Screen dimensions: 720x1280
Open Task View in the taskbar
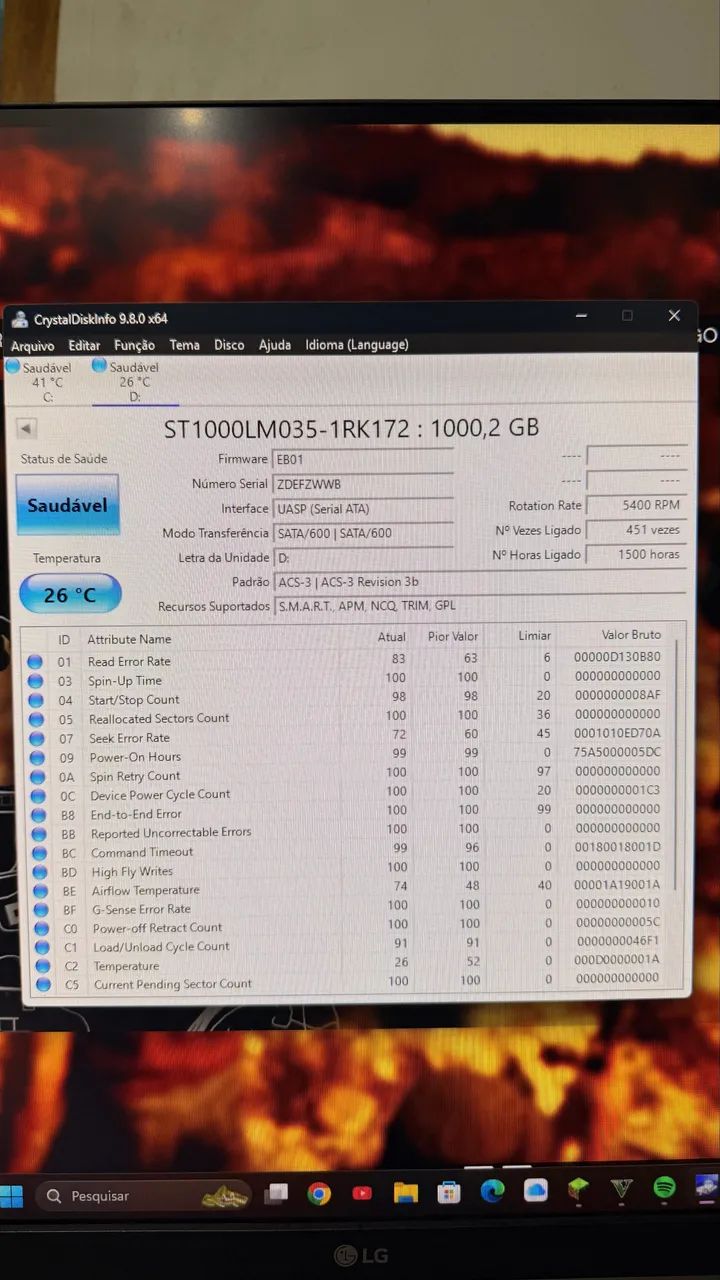[x=277, y=1193]
